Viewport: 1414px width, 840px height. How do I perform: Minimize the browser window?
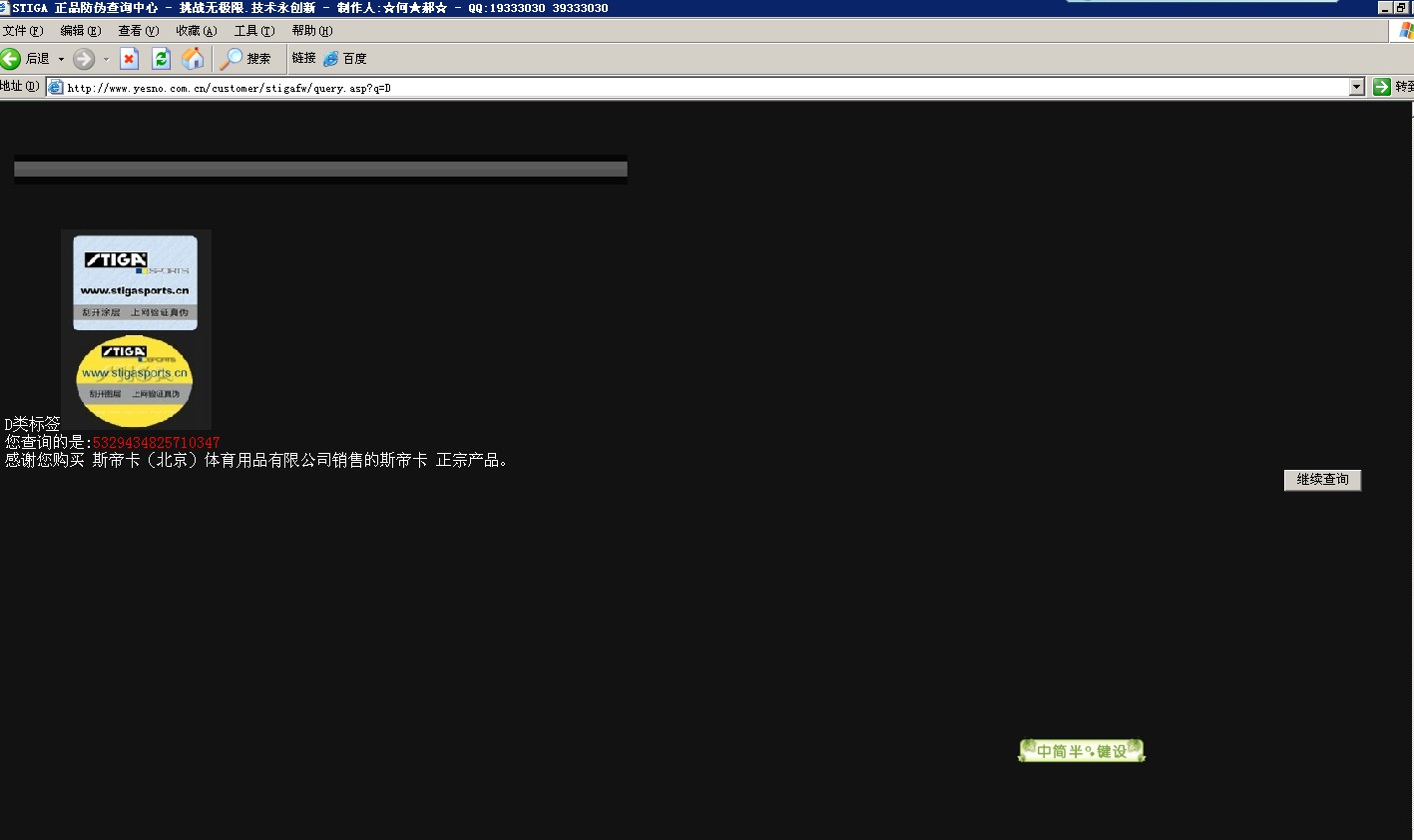coord(1385,8)
